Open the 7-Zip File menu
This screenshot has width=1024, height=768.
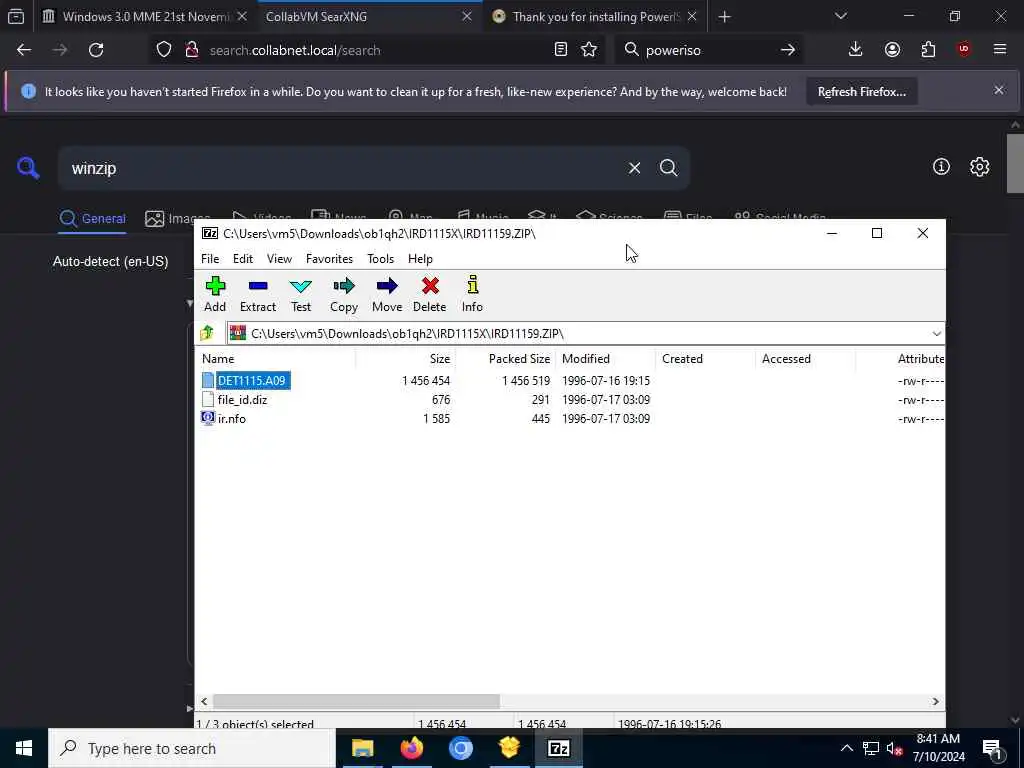pyautogui.click(x=210, y=259)
